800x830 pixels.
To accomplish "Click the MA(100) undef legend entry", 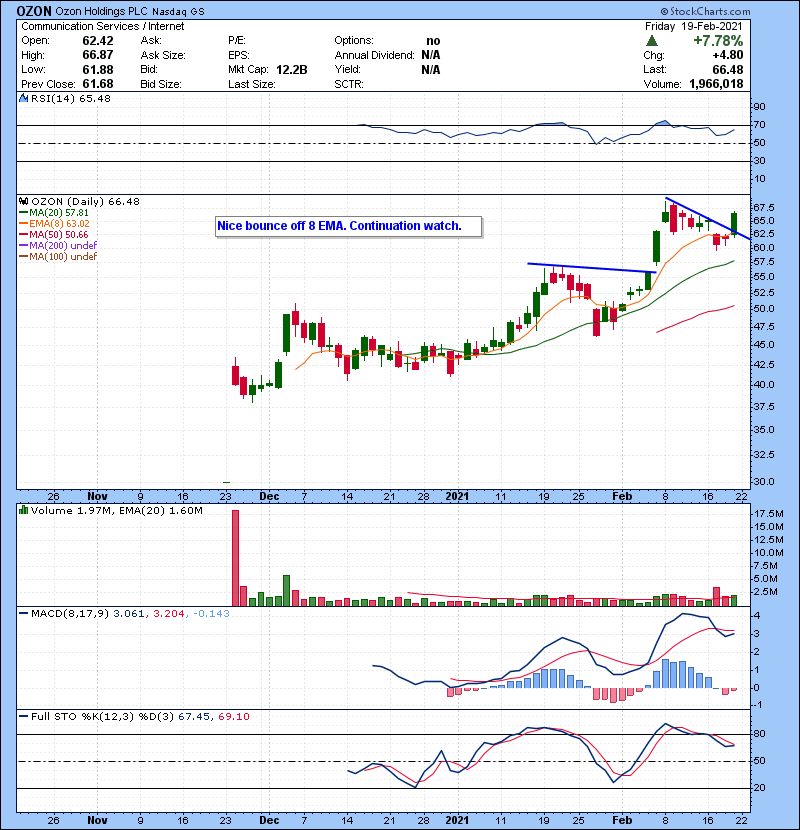I will 58,257.
